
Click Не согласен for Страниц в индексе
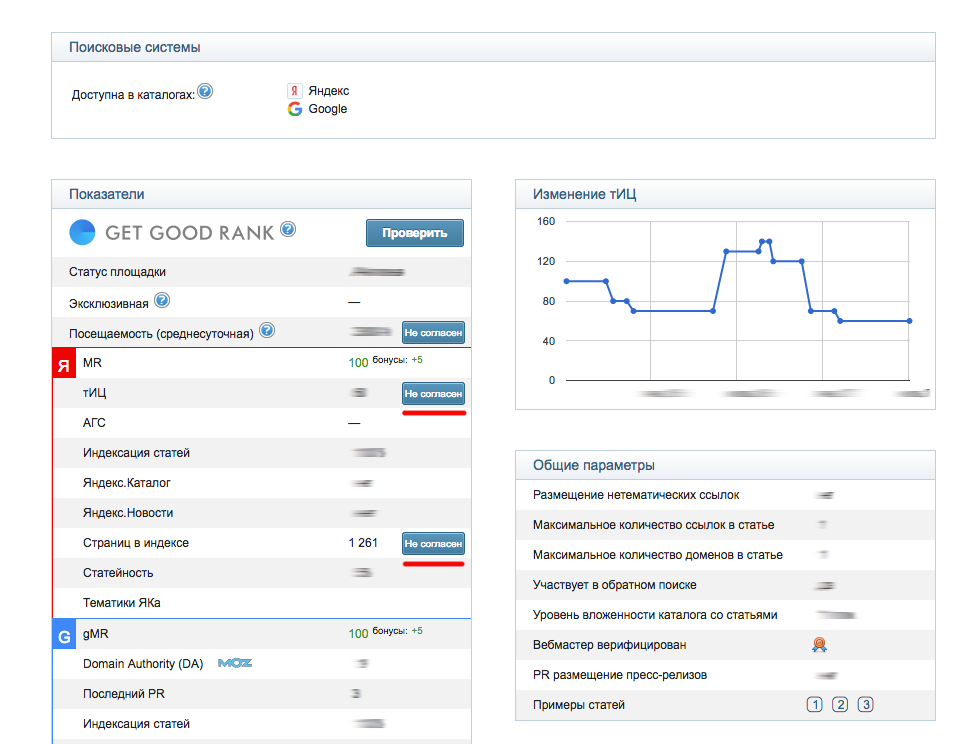pyautogui.click(x=433, y=544)
